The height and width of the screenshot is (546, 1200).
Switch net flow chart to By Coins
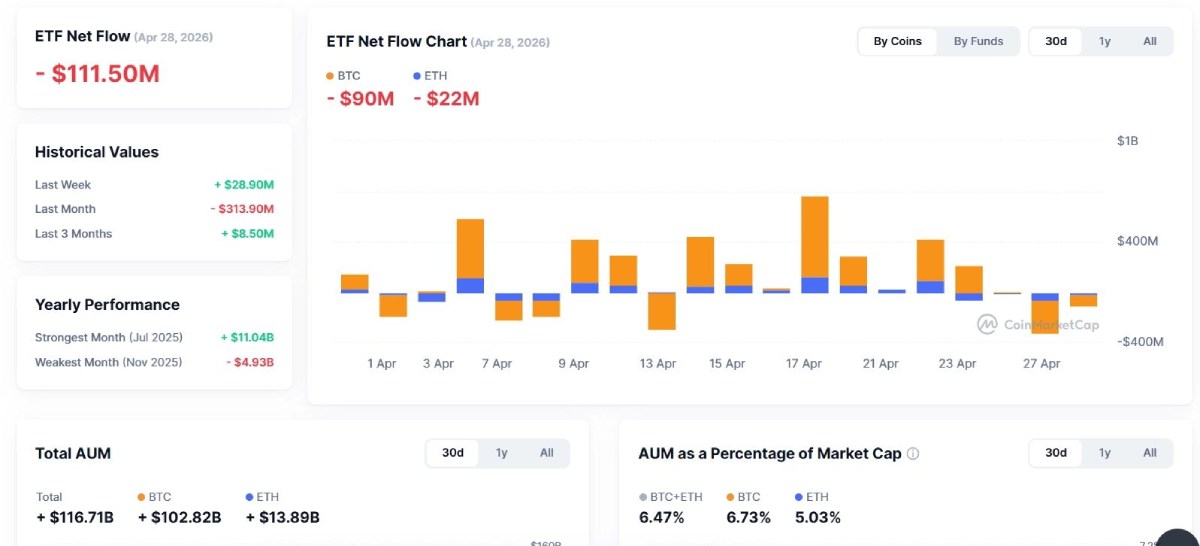click(897, 41)
